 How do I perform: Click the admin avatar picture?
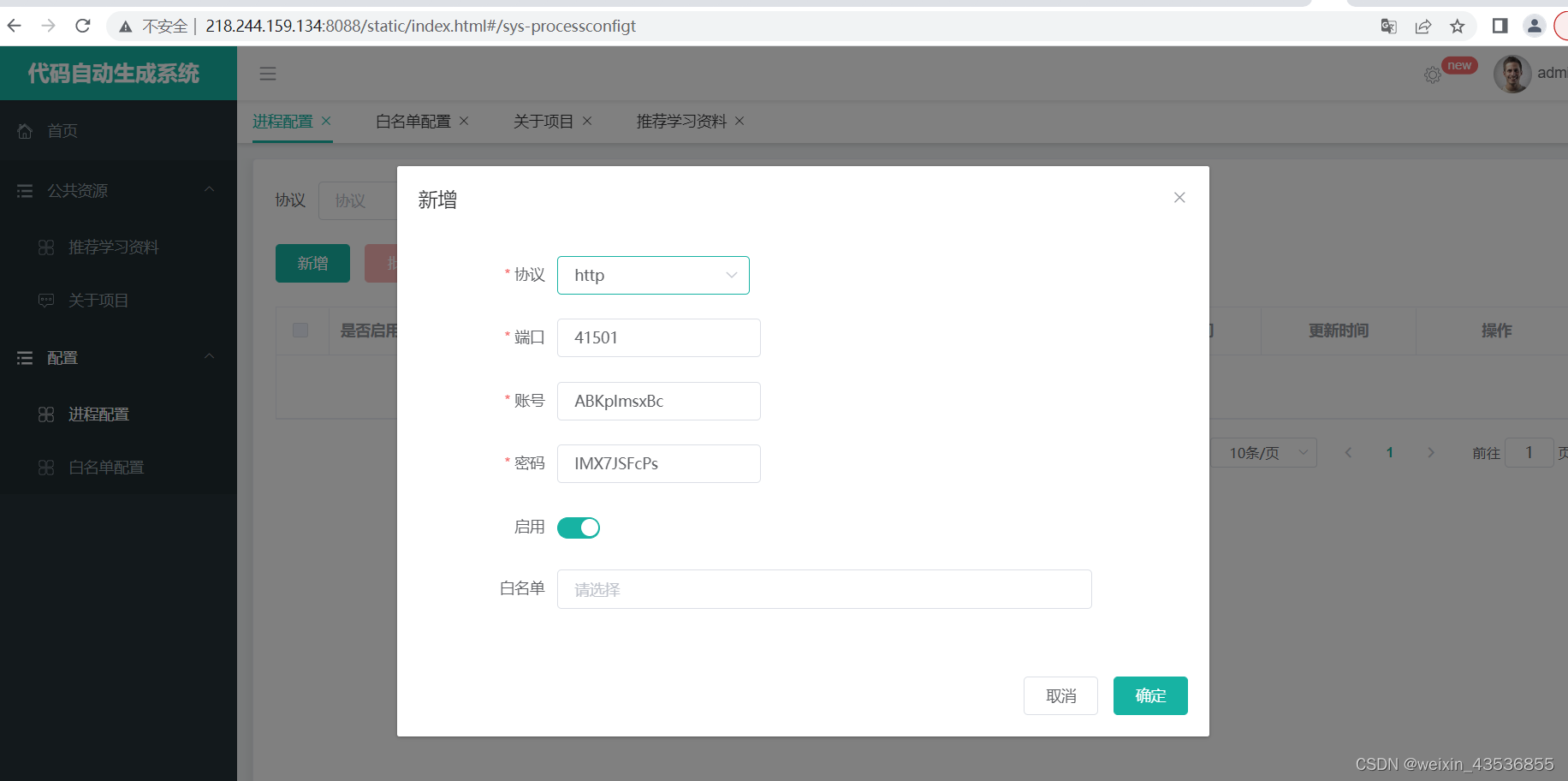(x=1512, y=74)
